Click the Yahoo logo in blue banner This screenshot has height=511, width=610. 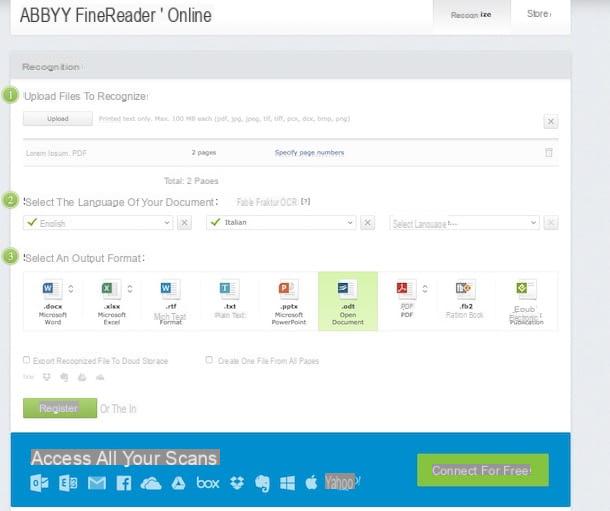coord(343,482)
